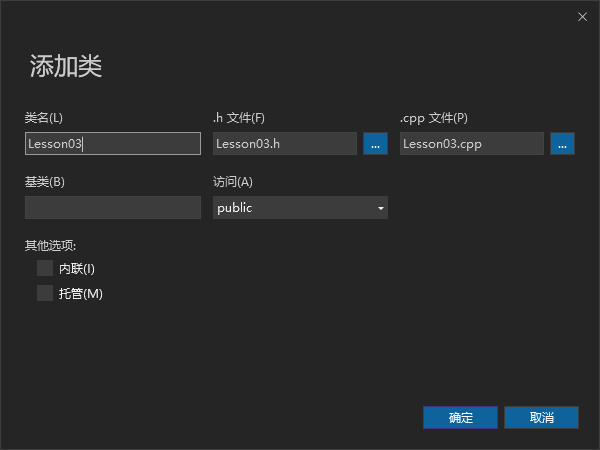Click the .cpp 文件(P) label
Screen dimensions: 600x450
434,118
